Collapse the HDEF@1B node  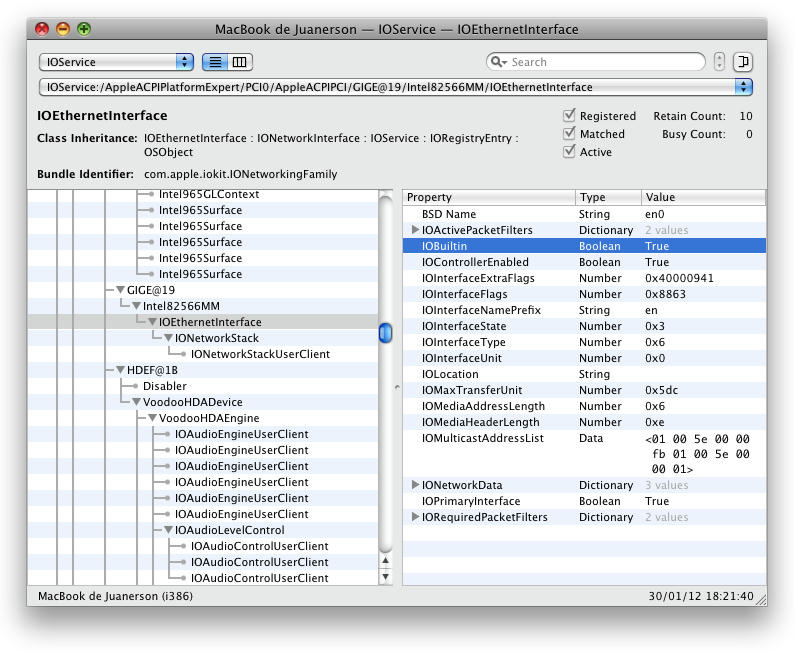tap(120, 370)
